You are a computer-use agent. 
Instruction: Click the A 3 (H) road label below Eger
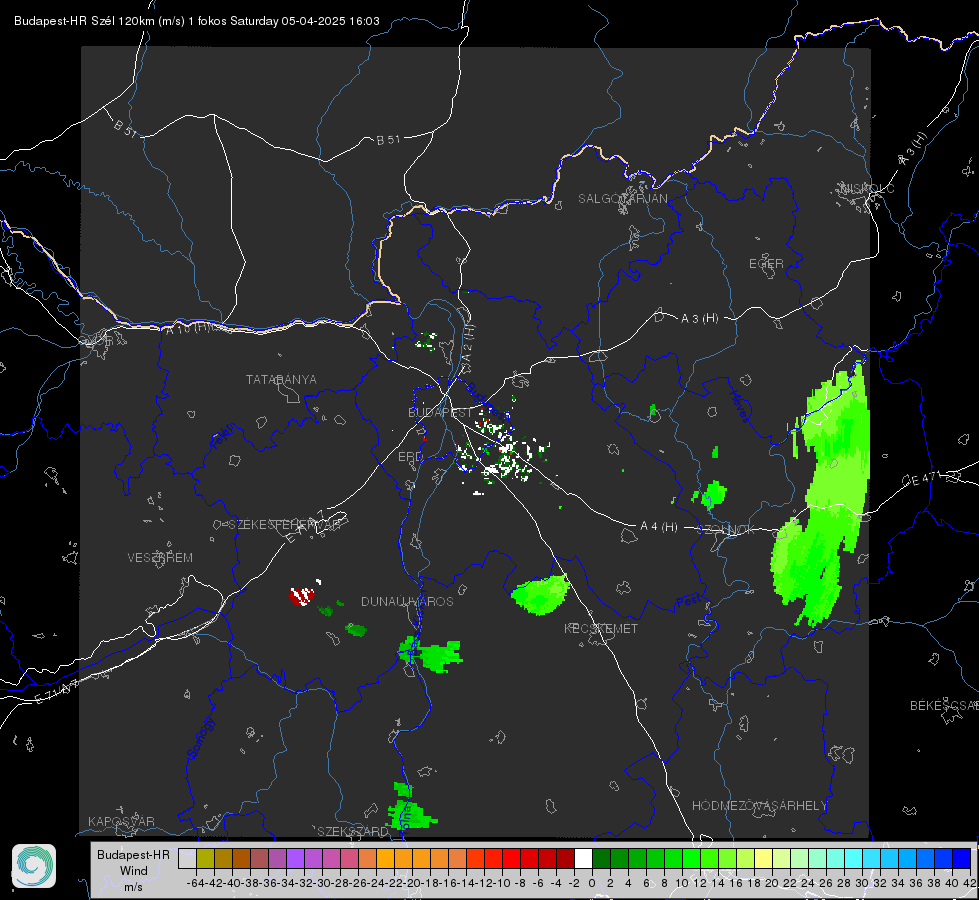[x=699, y=319]
